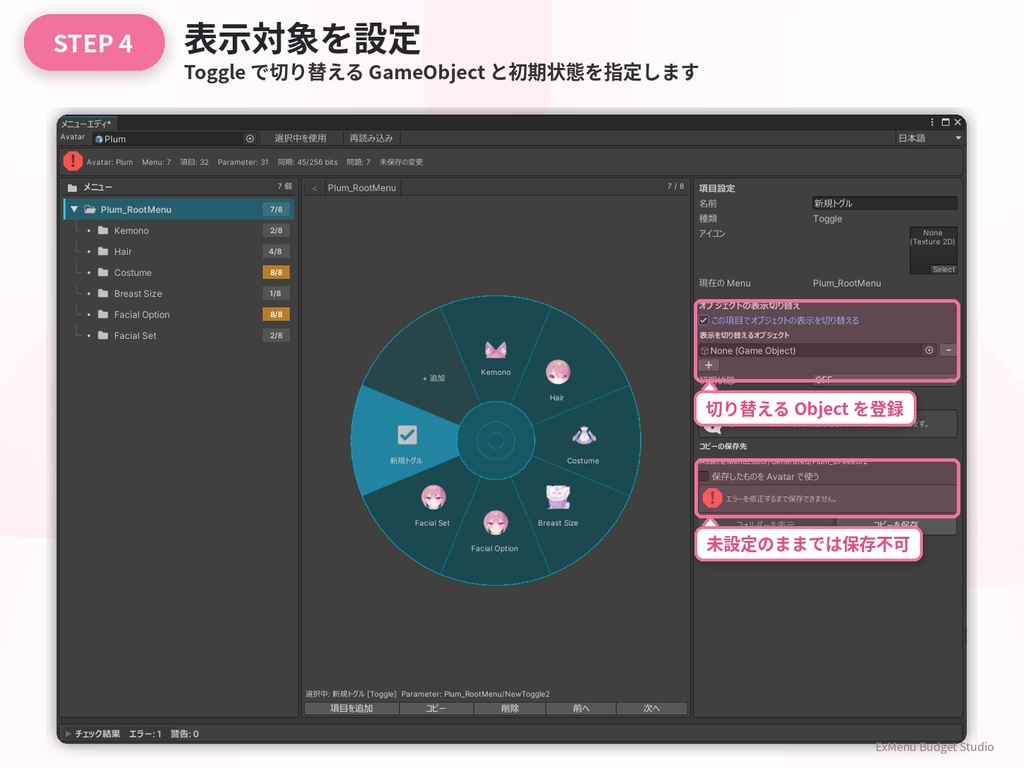Go back using the < breadcrumb arrow

tap(314, 188)
